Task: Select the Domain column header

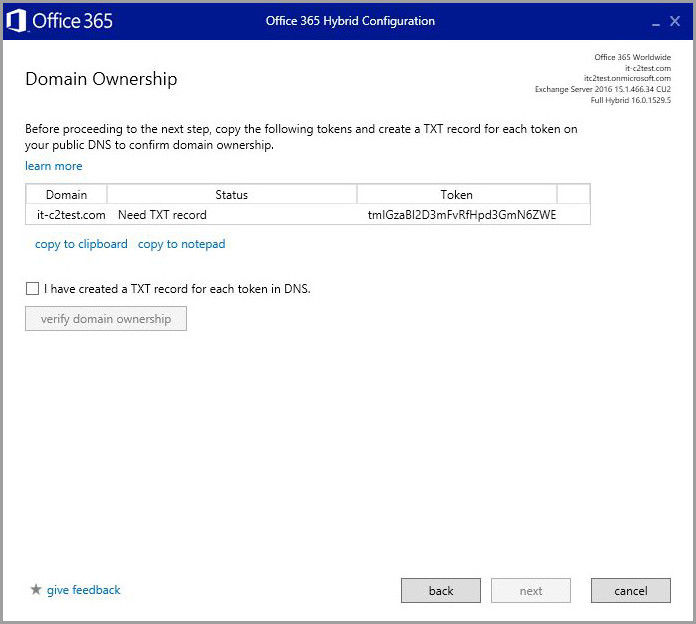Action: click(x=67, y=194)
